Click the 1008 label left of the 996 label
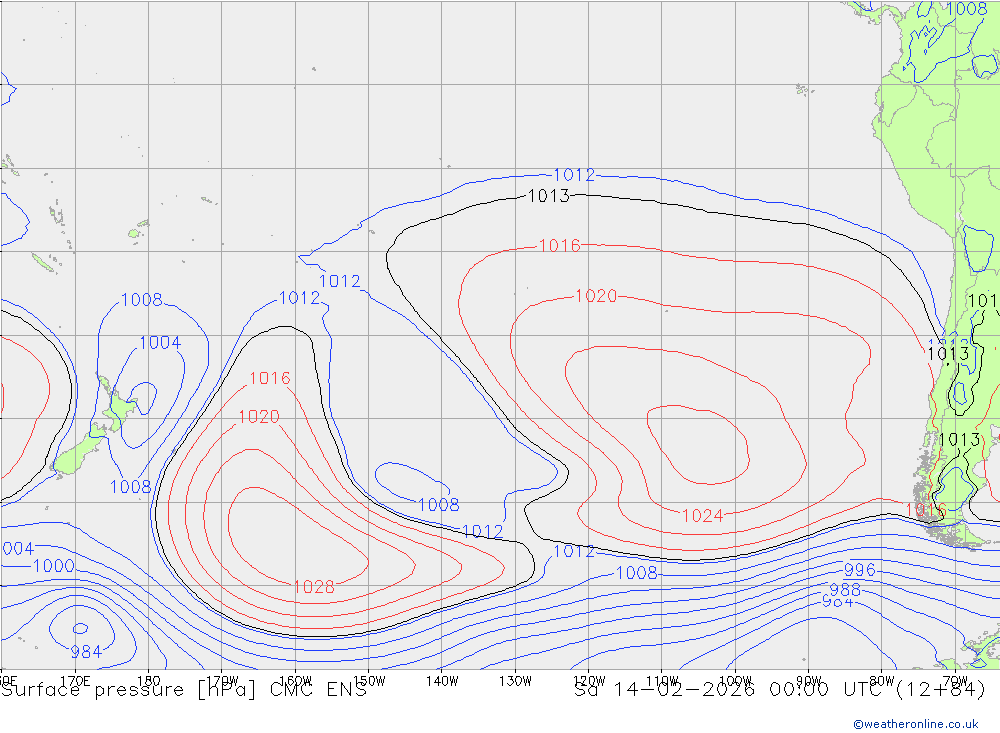Viewport: 1000px width, 733px height. pyautogui.click(x=636, y=573)
